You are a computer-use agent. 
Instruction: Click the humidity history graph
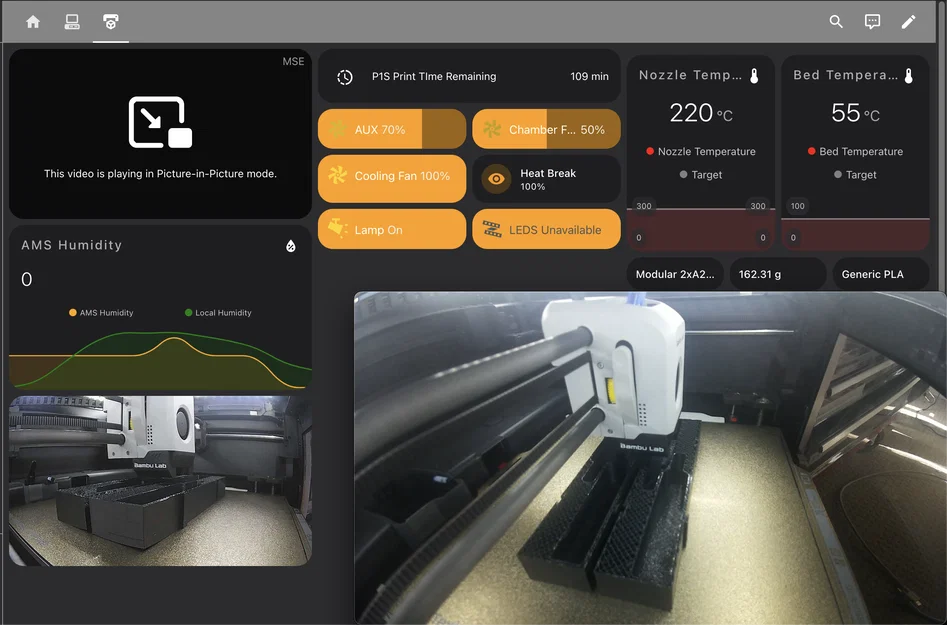pyautogui.click(x=160, y=359)
